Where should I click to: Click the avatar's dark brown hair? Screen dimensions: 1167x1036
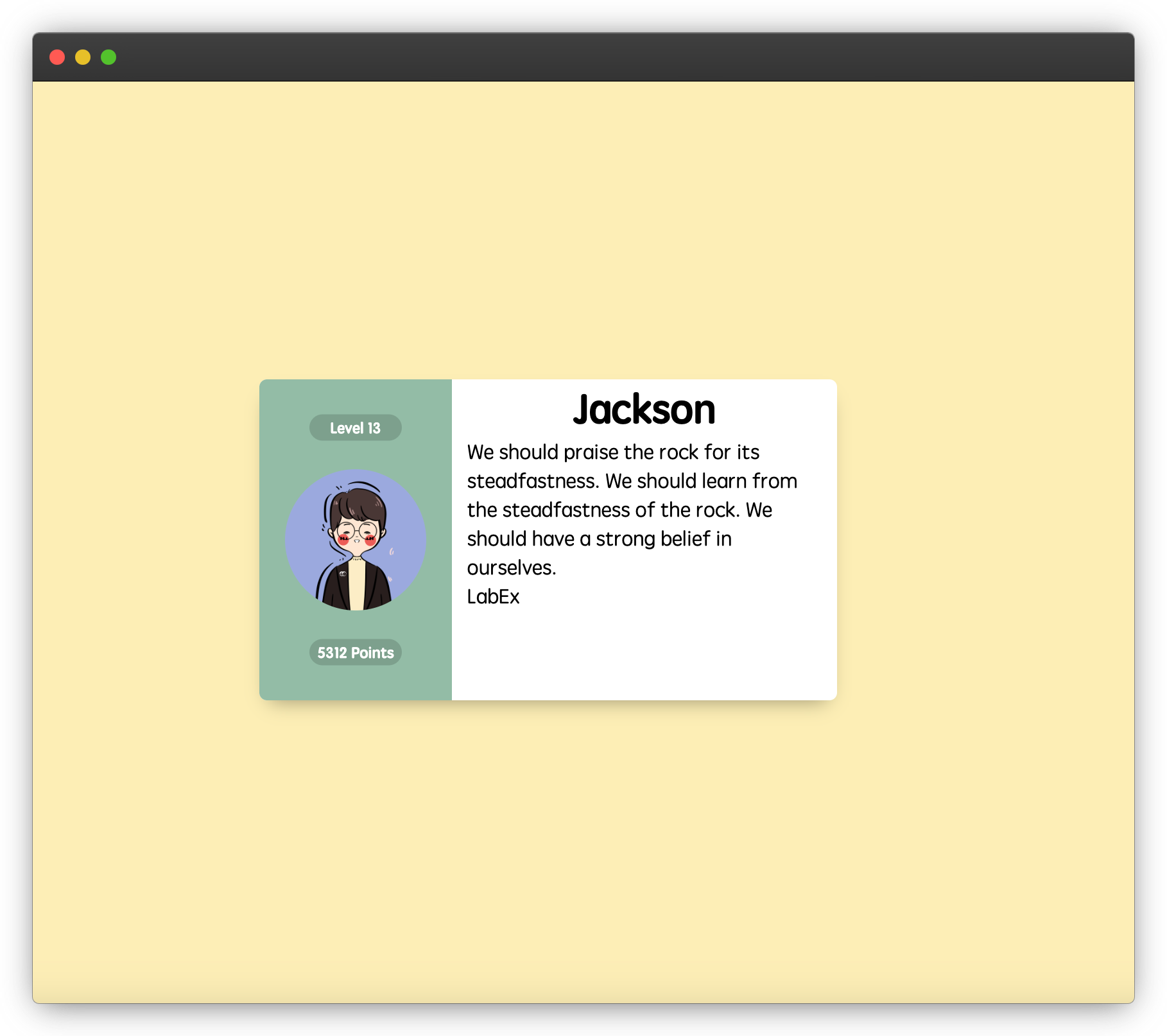pyautogui.click(x=358, y=504)
